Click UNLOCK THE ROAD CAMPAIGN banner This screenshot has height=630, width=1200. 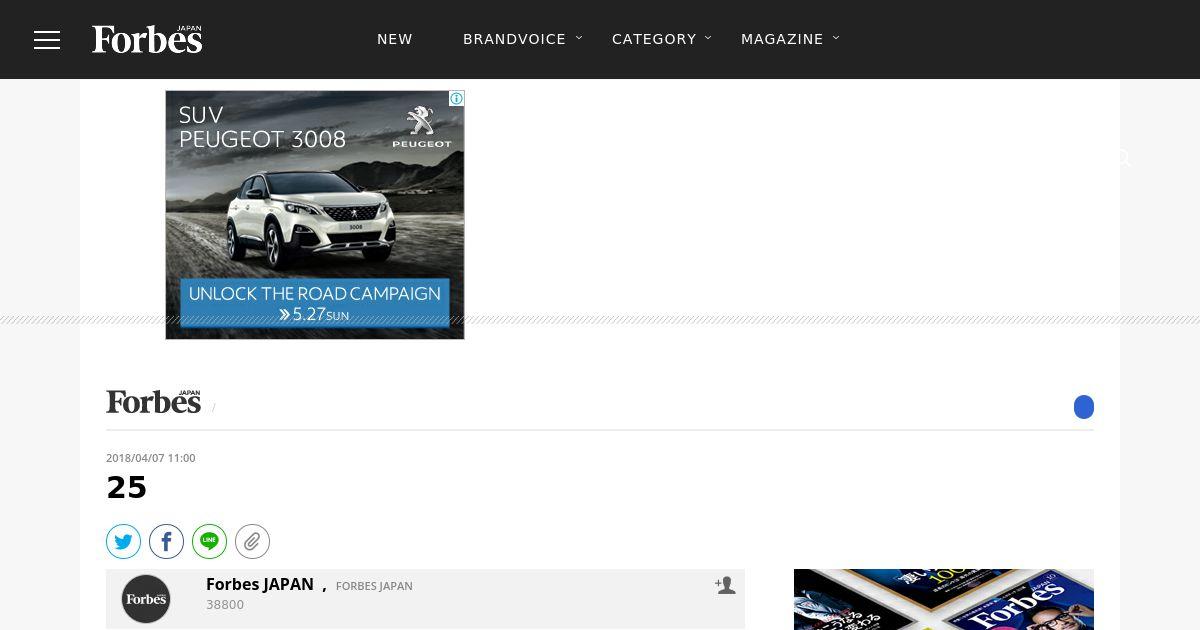click(x=315, y=303)
